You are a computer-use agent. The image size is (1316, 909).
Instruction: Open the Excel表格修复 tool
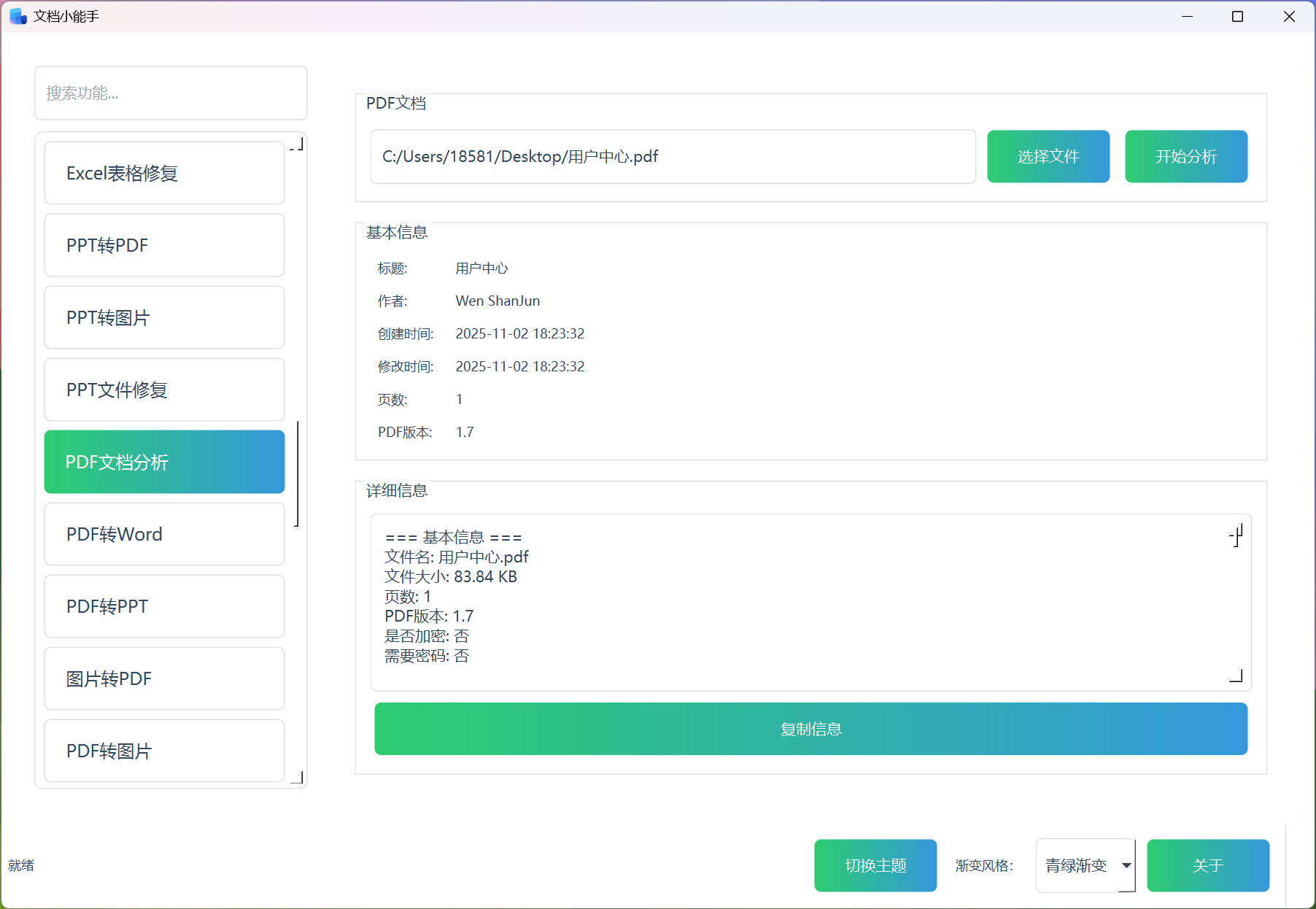pyautogui.click(x=163, y=172)
